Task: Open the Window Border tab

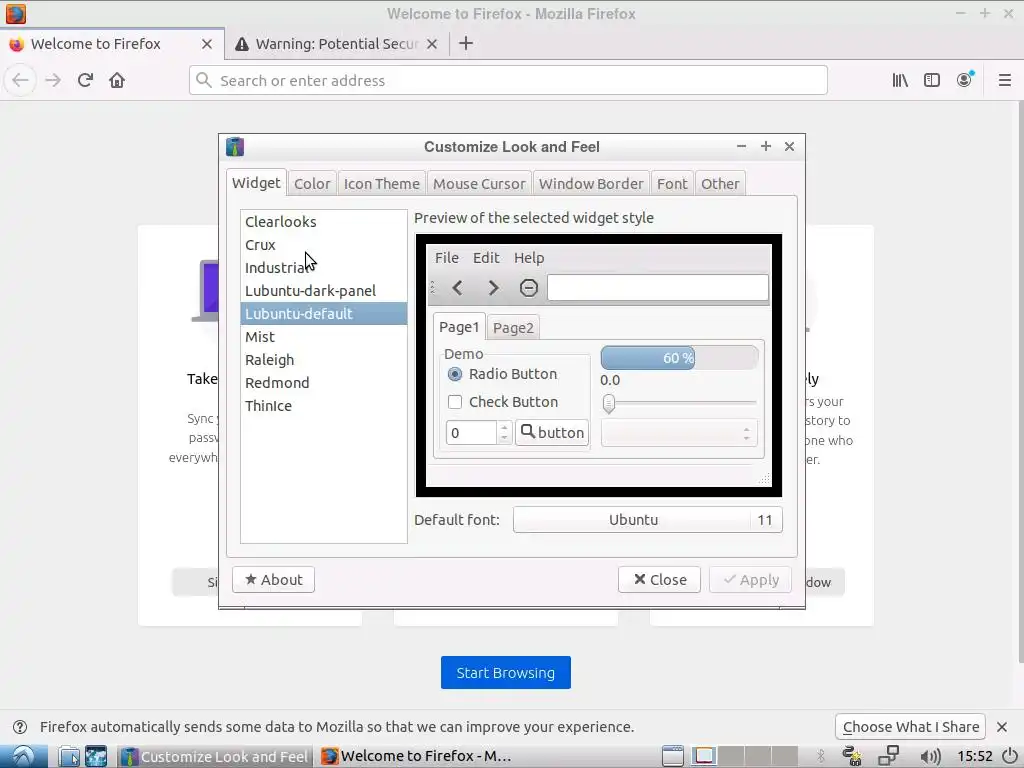Action: click(591, 184)
